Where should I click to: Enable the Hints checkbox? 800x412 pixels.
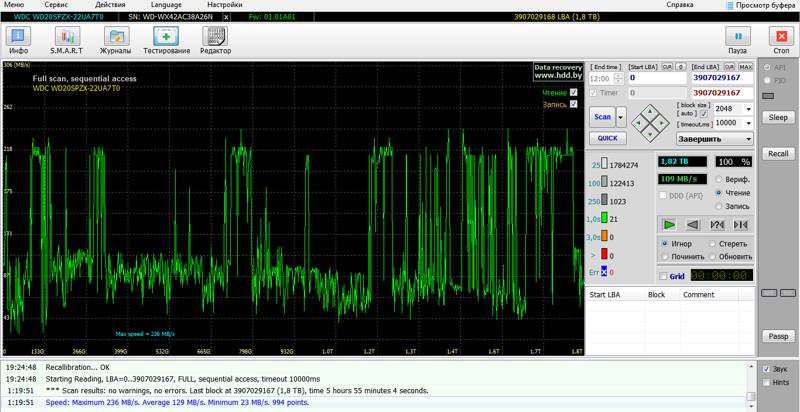(x=766, y=382)
